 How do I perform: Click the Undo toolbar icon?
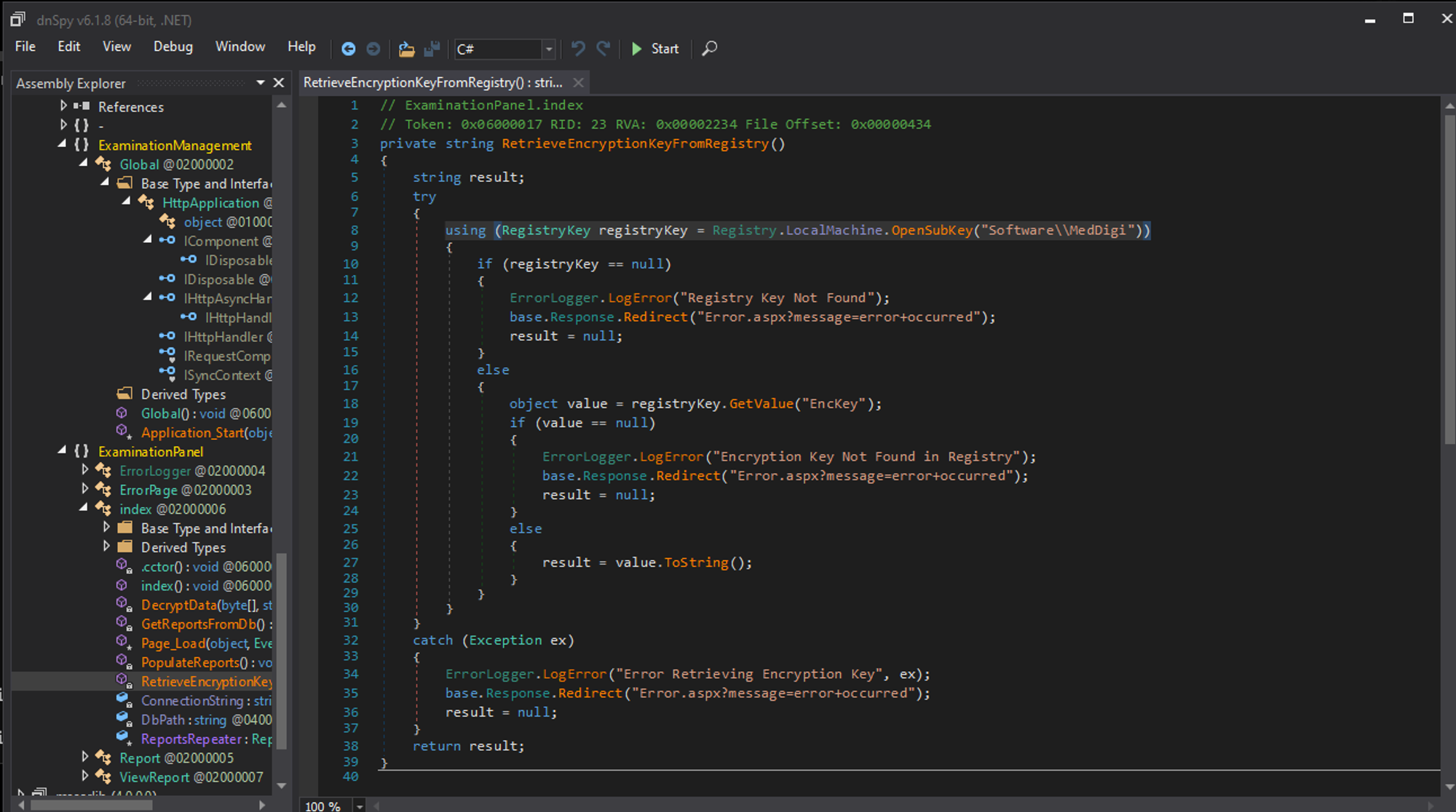(x=578, y=49)
